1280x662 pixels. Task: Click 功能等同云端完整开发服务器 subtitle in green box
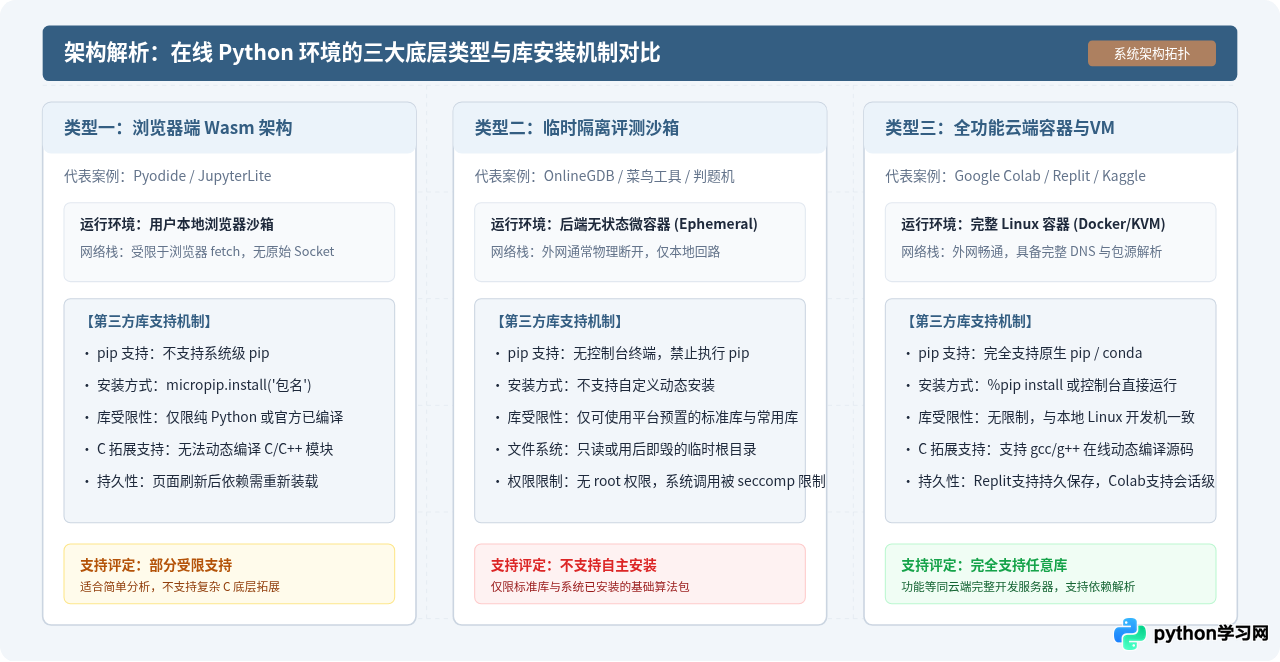(x=1018, y=587)
